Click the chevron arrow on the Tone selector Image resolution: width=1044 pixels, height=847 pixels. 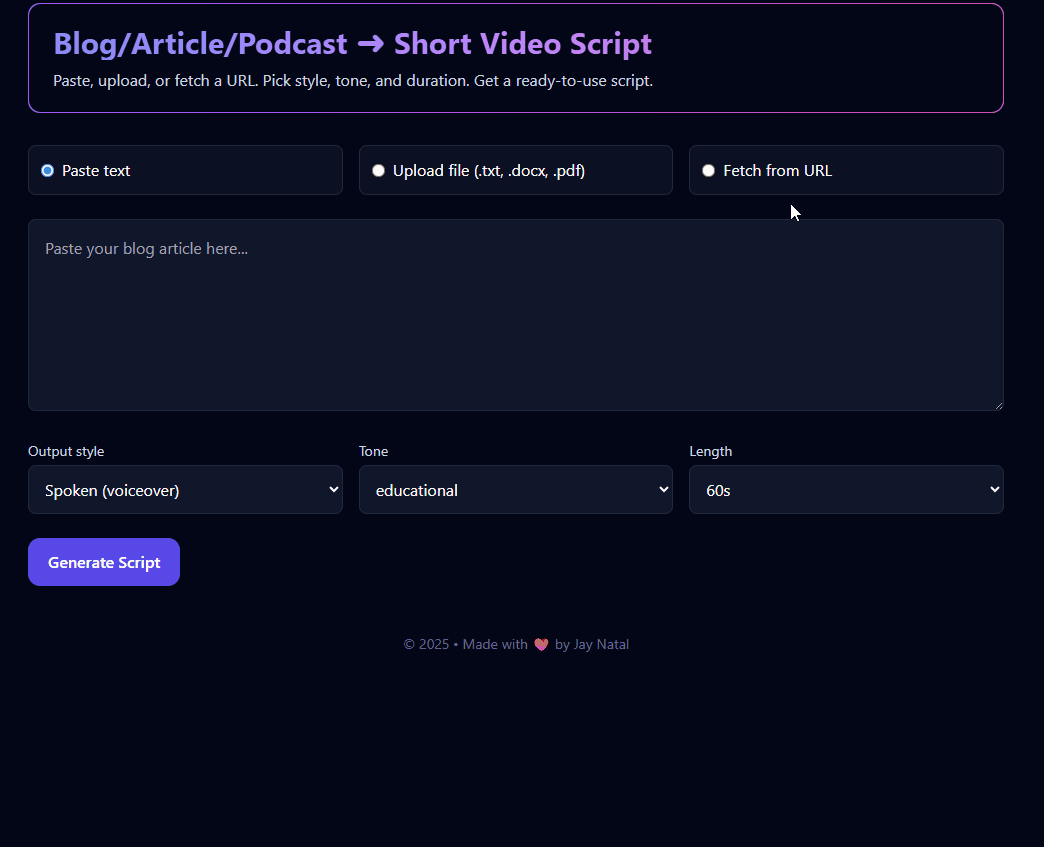coord(663,490)
